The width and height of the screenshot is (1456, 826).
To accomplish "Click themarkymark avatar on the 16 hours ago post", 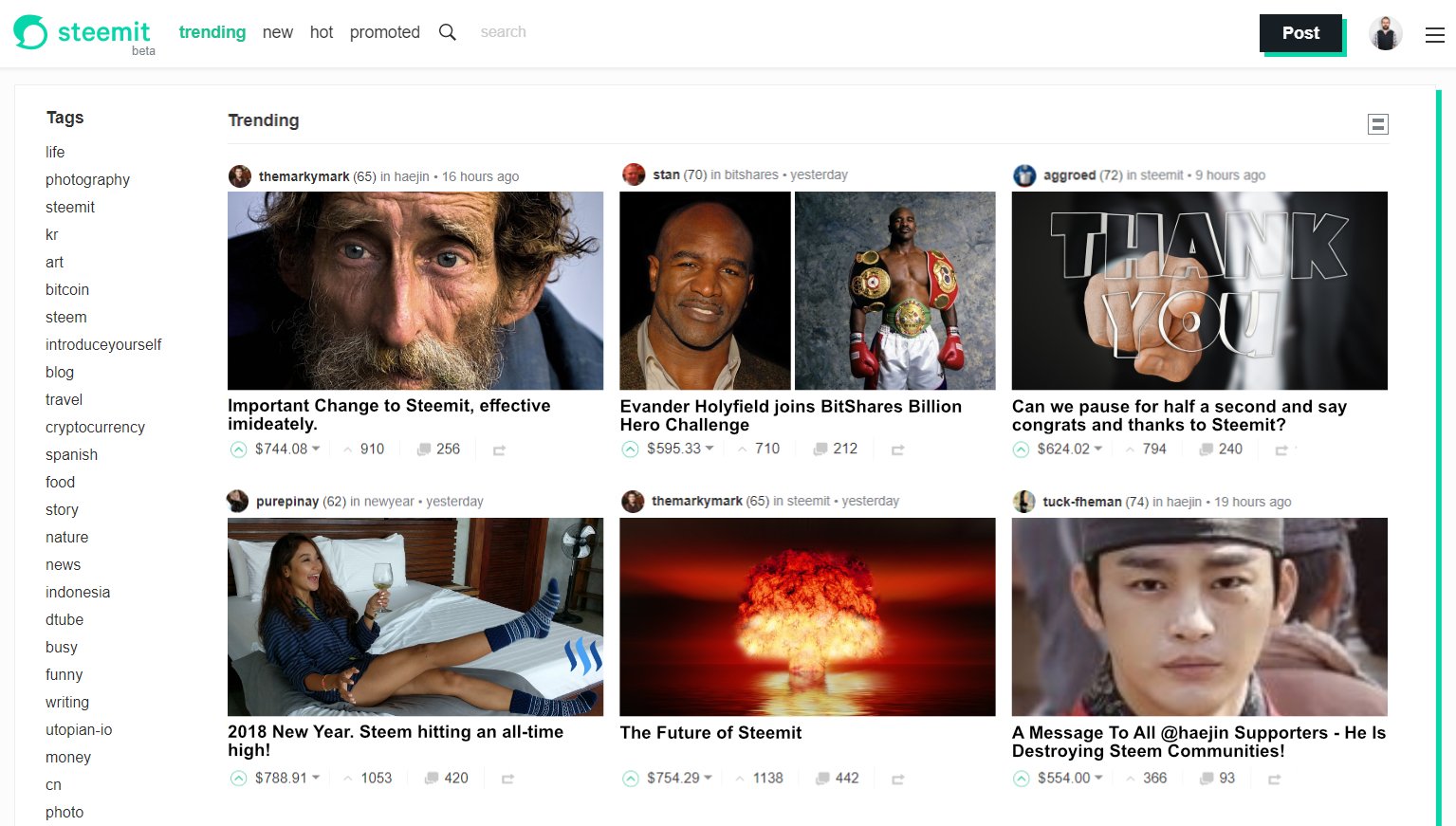I will tap(240, 176).
